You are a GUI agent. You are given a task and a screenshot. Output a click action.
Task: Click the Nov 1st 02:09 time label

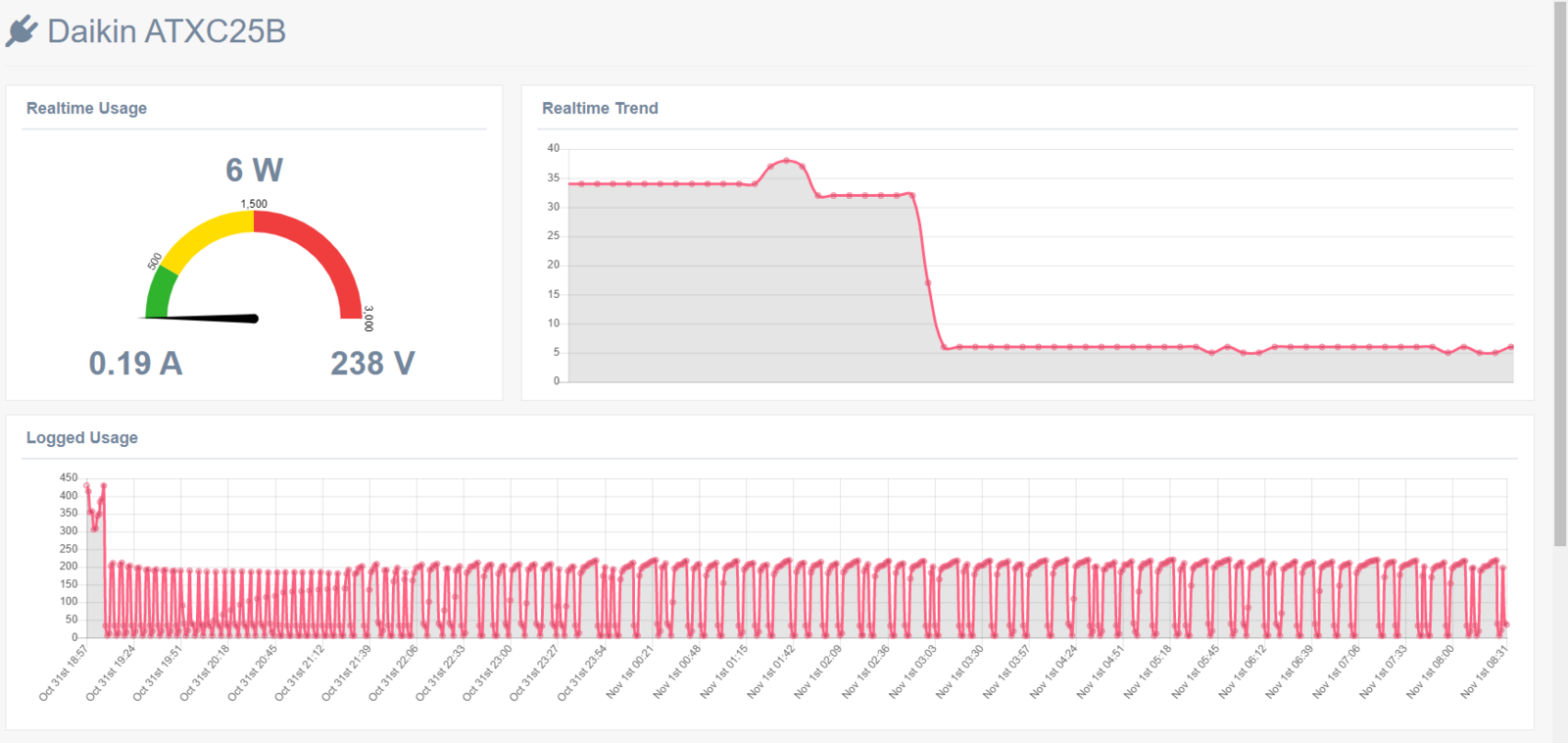pyautogui.click(x=818, y=672)
